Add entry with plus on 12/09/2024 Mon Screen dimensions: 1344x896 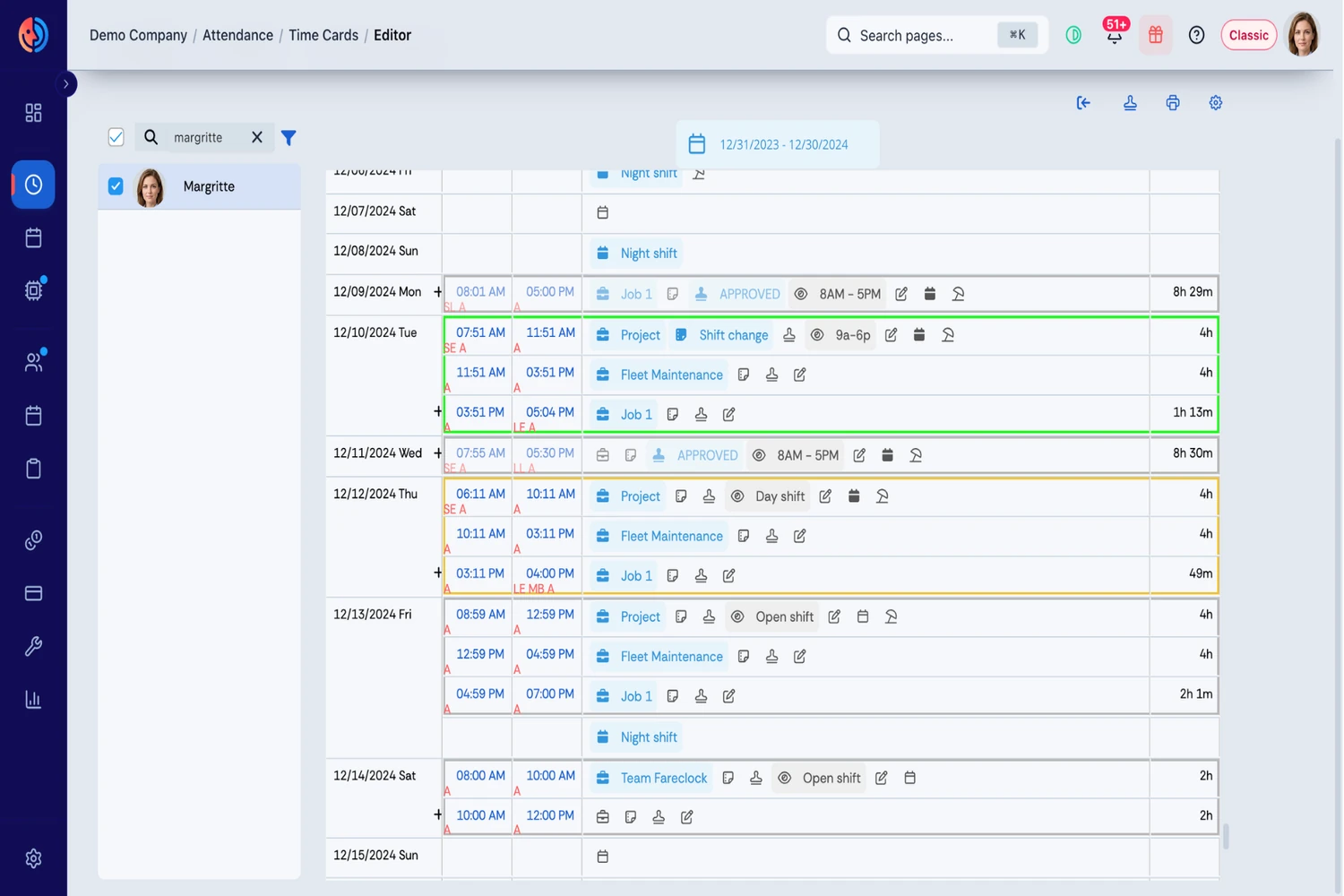(438, 292)
